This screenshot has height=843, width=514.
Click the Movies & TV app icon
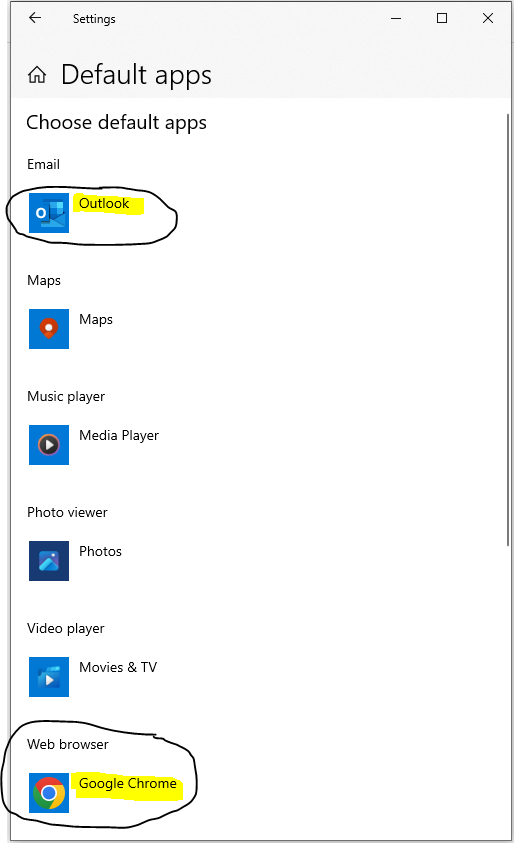(49, 677)
